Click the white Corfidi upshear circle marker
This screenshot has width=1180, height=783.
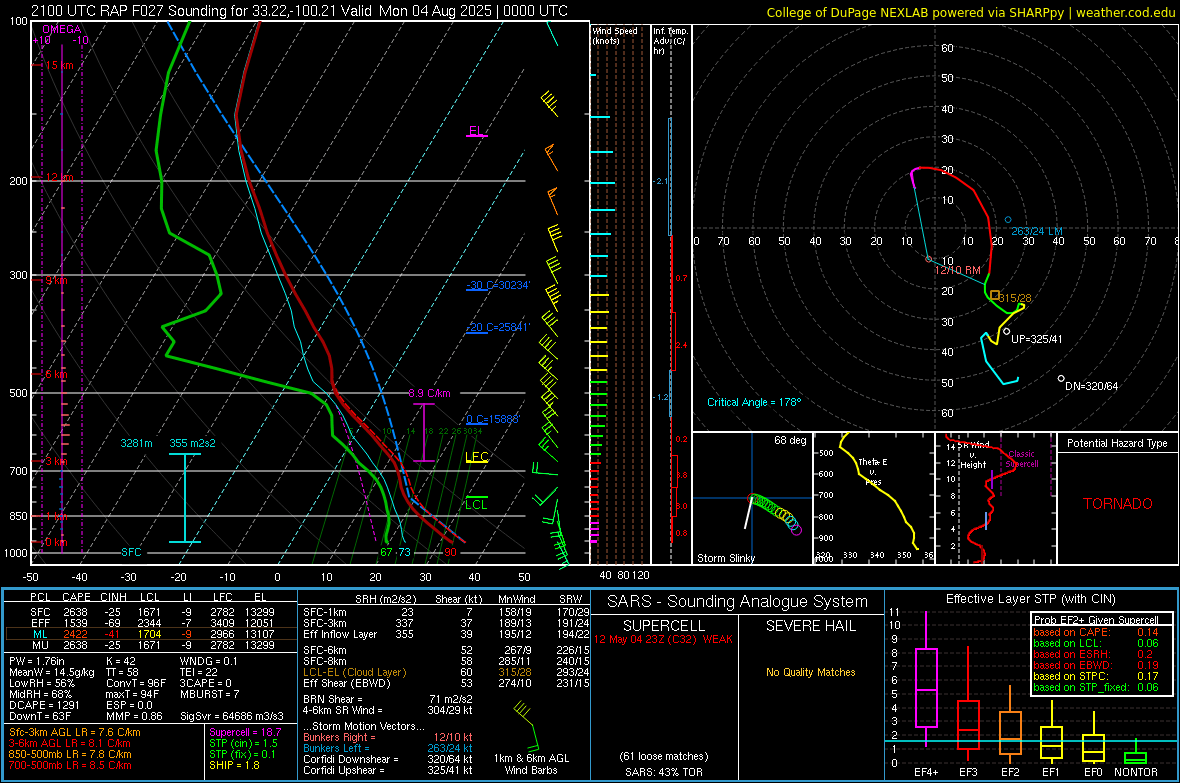1006,331
